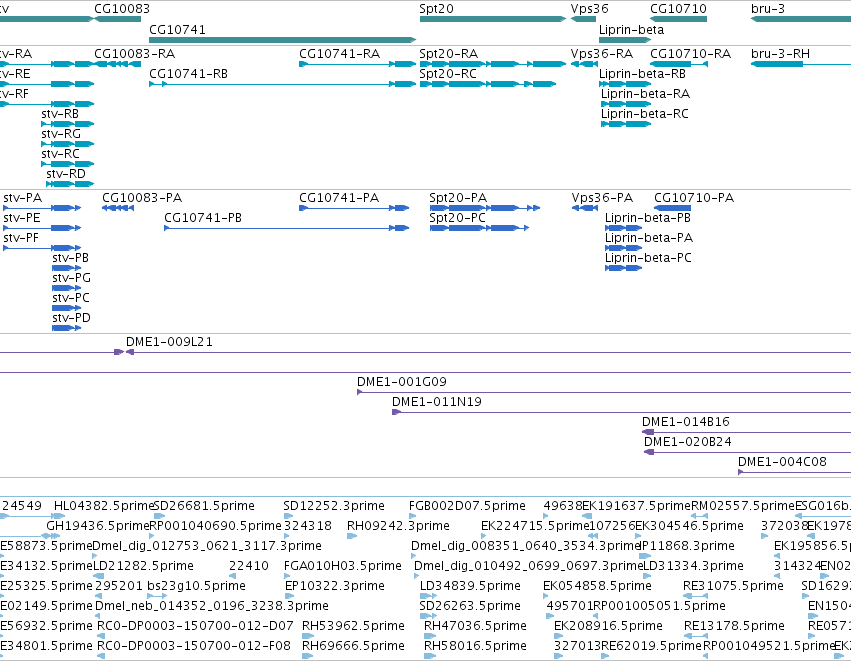Click BAC clone DME1-009L21
The width and height of the screenshot is (851, 661).
pyautogui.click(x=488, y=352)
